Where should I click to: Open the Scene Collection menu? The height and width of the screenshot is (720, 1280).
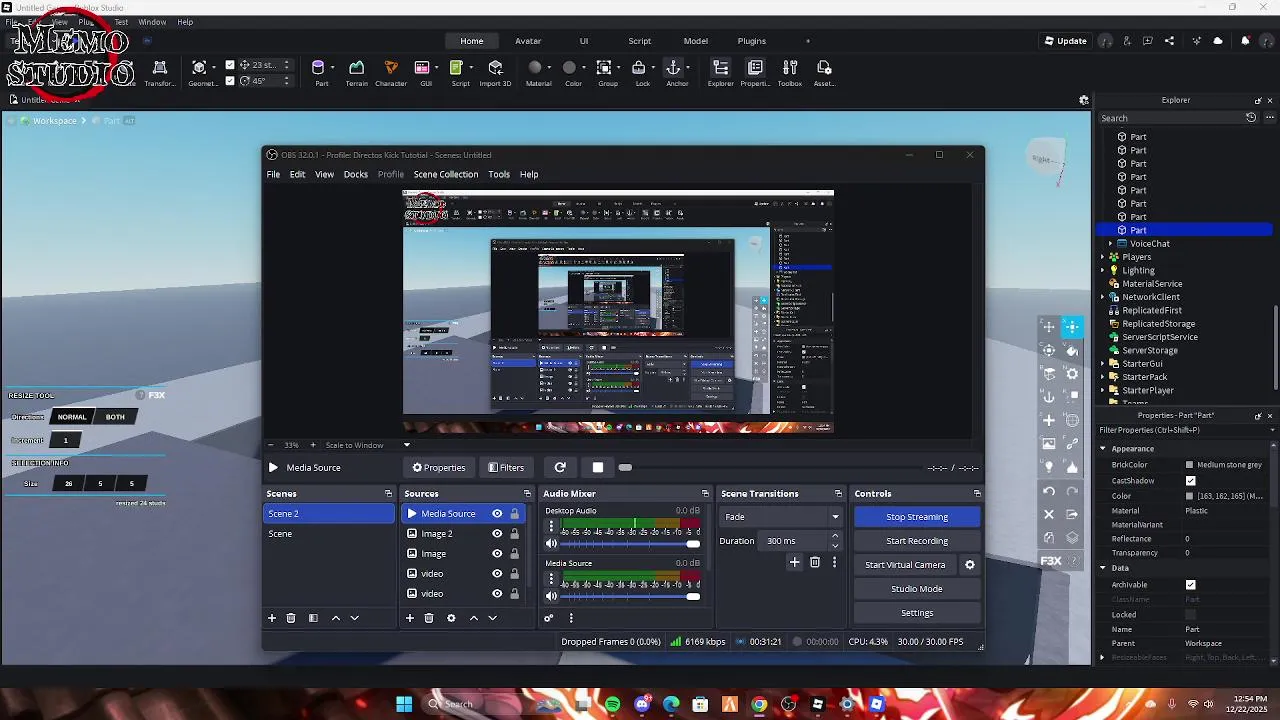click(x=446, y=174)
